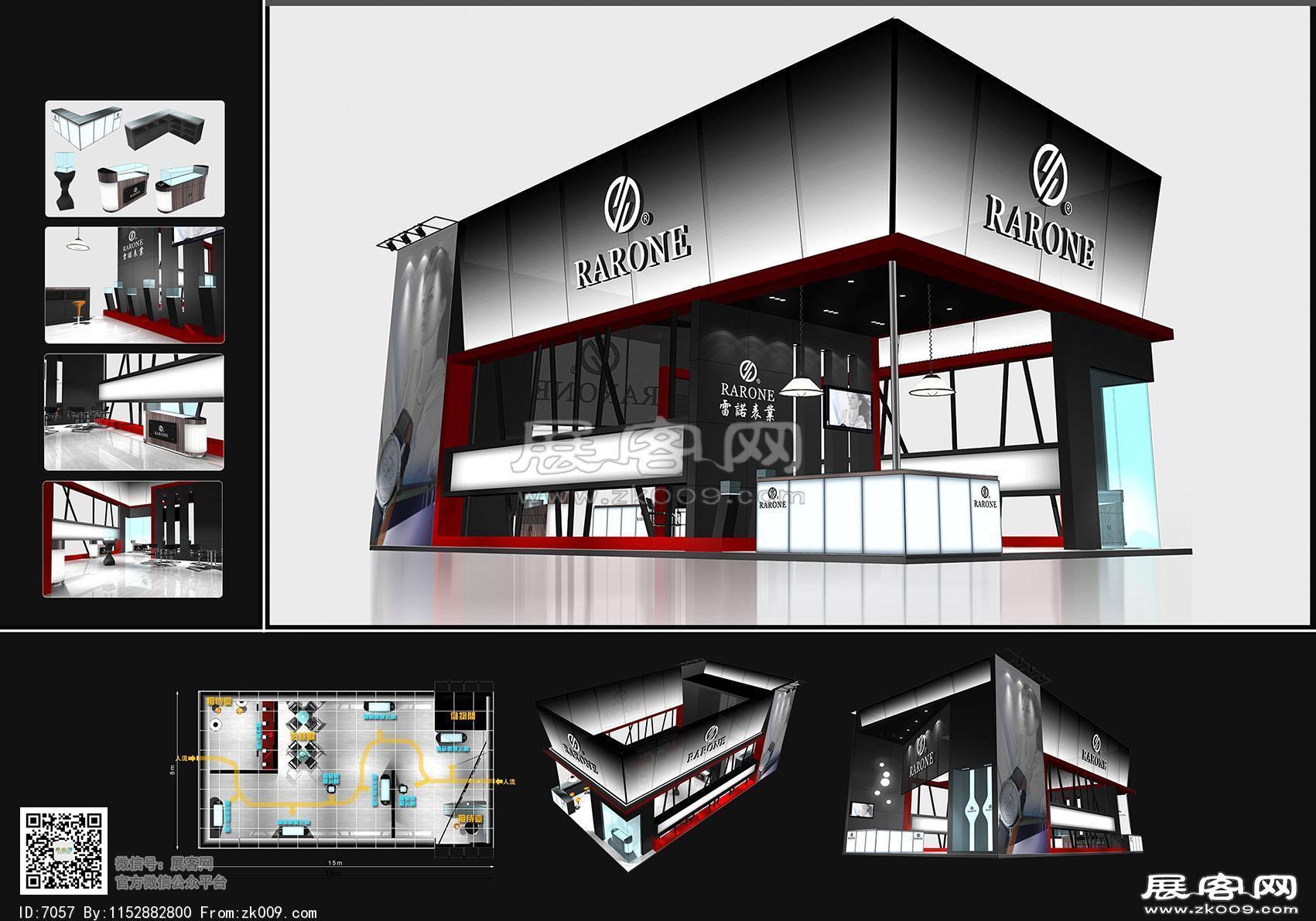This screenshot has height=921, width=1316.
Task: Open the red-framed lounge interior thumbnail
Action: (132, 539)
